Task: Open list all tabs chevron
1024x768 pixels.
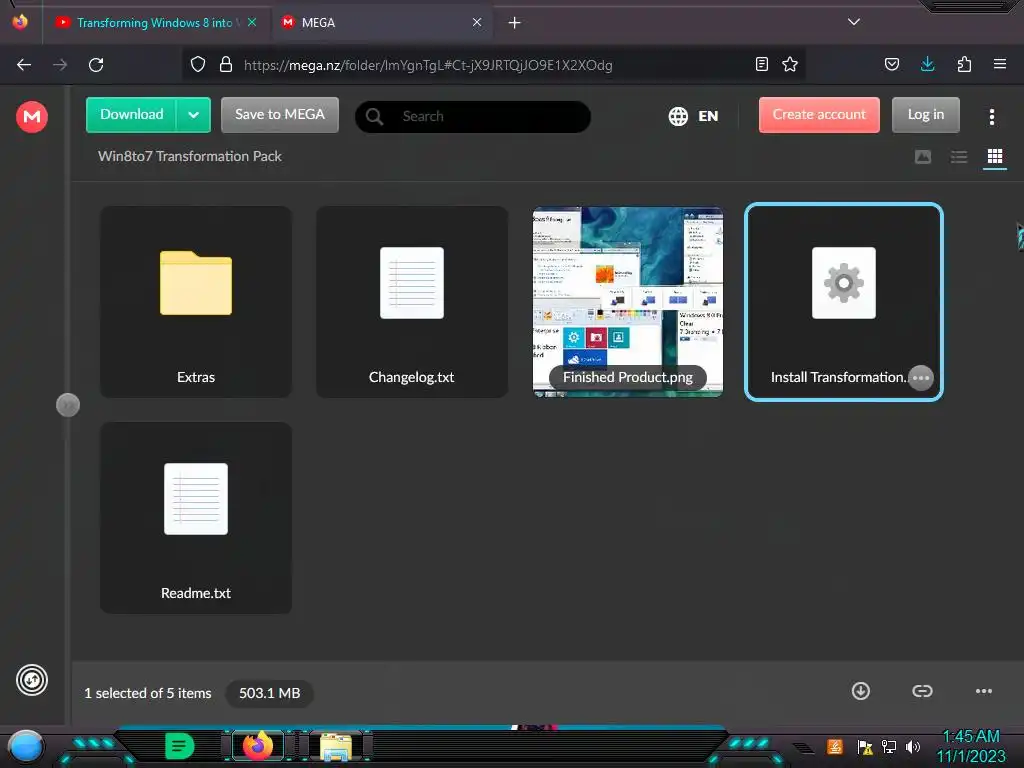Action: click(x=854, y=22)
